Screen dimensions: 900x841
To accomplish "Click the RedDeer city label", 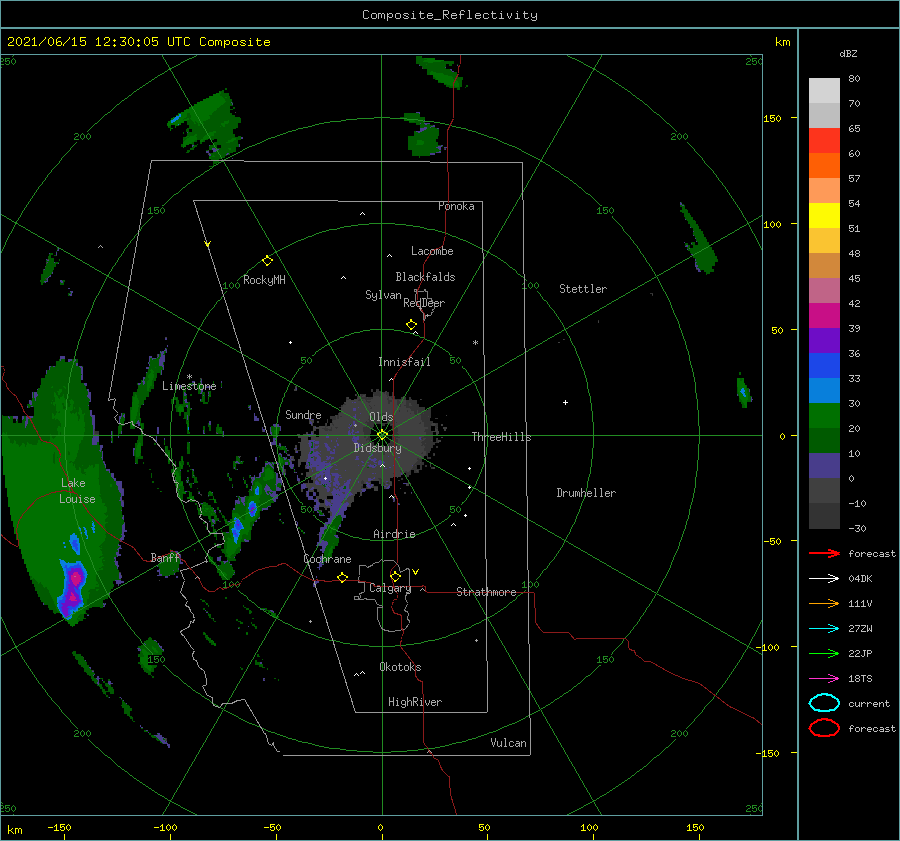I will point(424,303).
